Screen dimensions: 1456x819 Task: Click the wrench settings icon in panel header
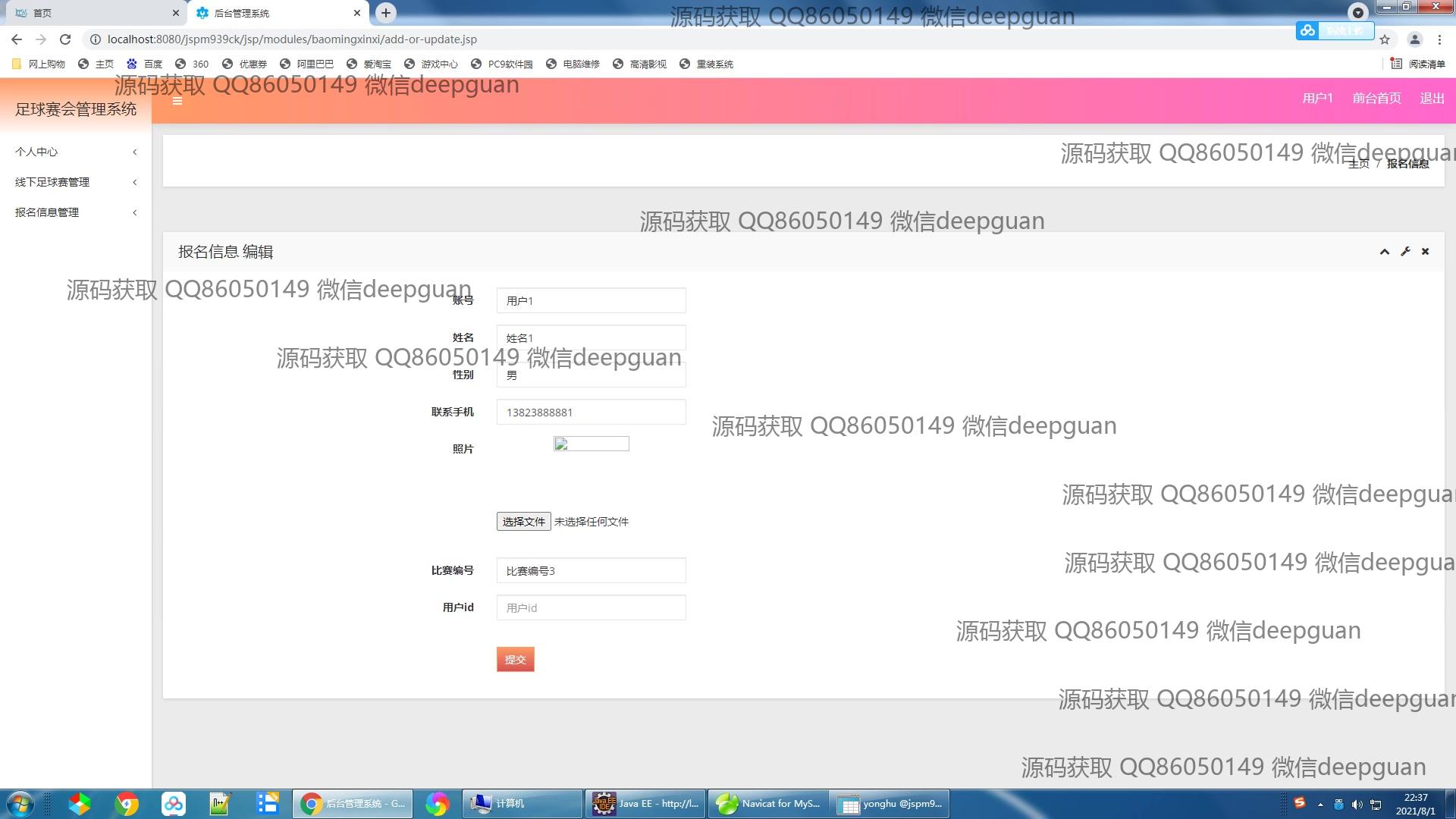[x=1405, y=252]
